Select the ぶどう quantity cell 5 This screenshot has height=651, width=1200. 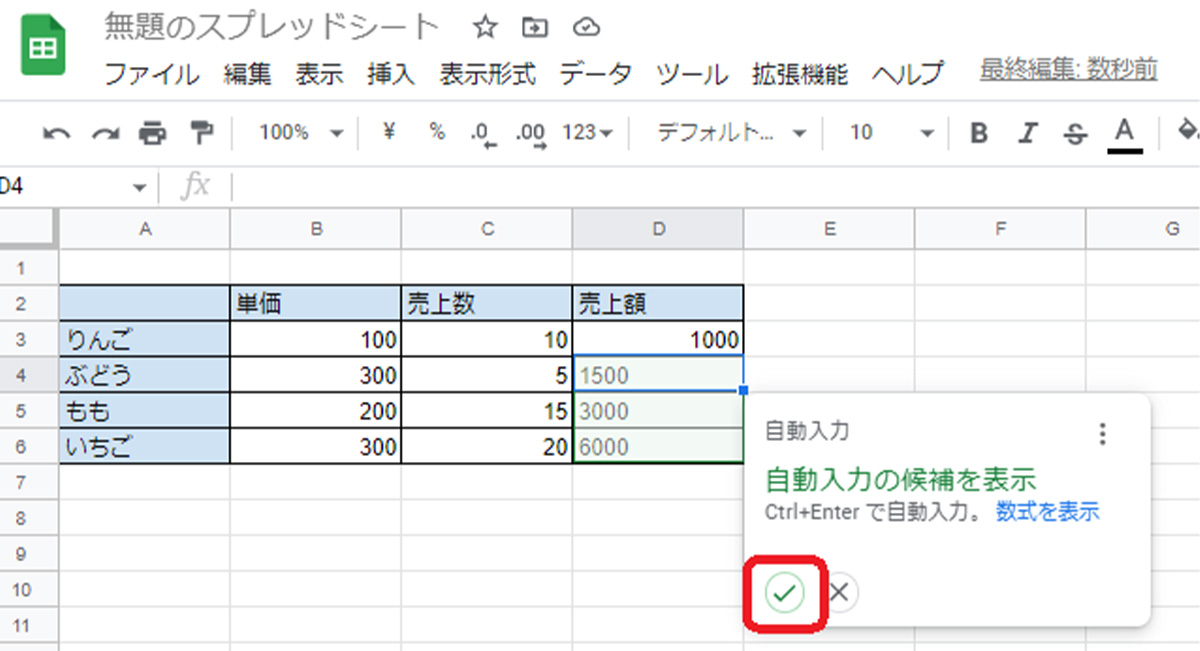pyautogui.click(x=487, y=376)
